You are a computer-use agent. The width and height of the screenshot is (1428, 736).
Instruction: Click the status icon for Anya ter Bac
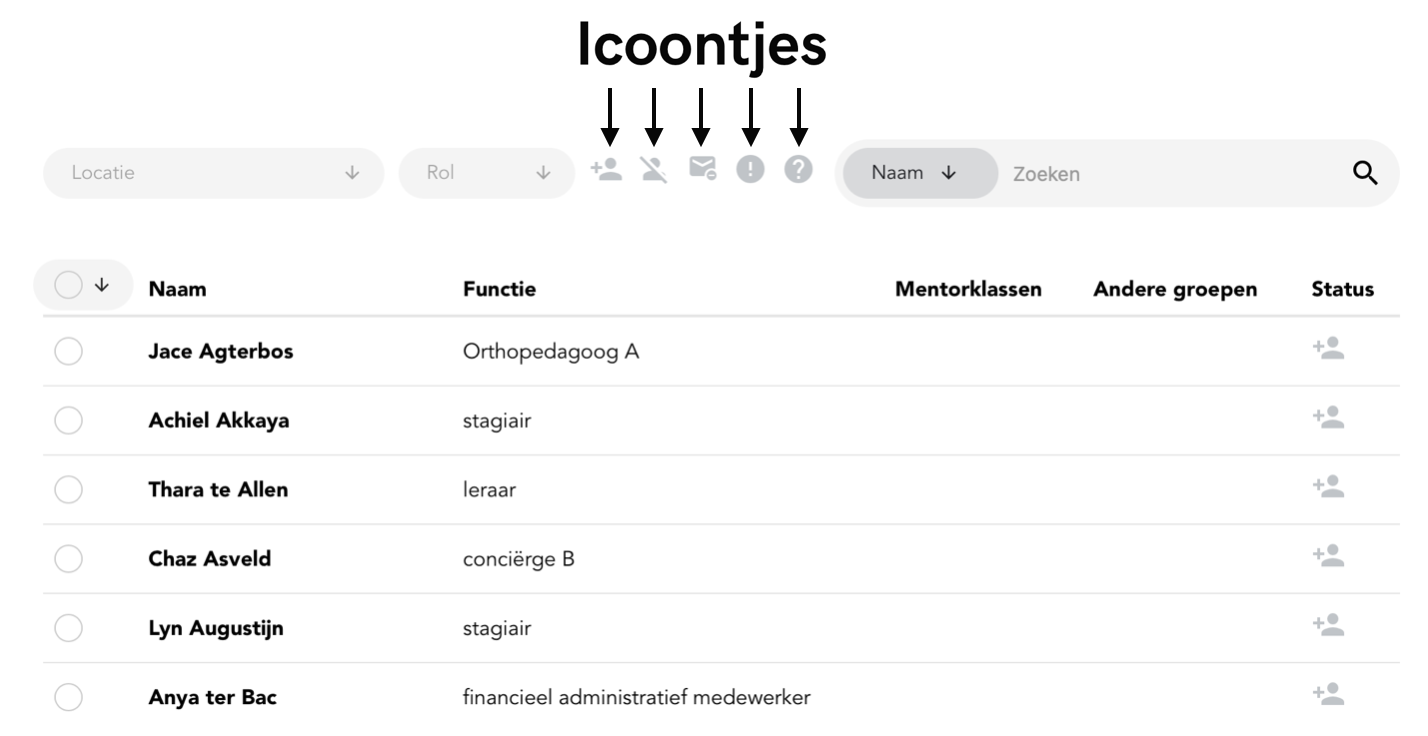click(x=1328, y=695)
